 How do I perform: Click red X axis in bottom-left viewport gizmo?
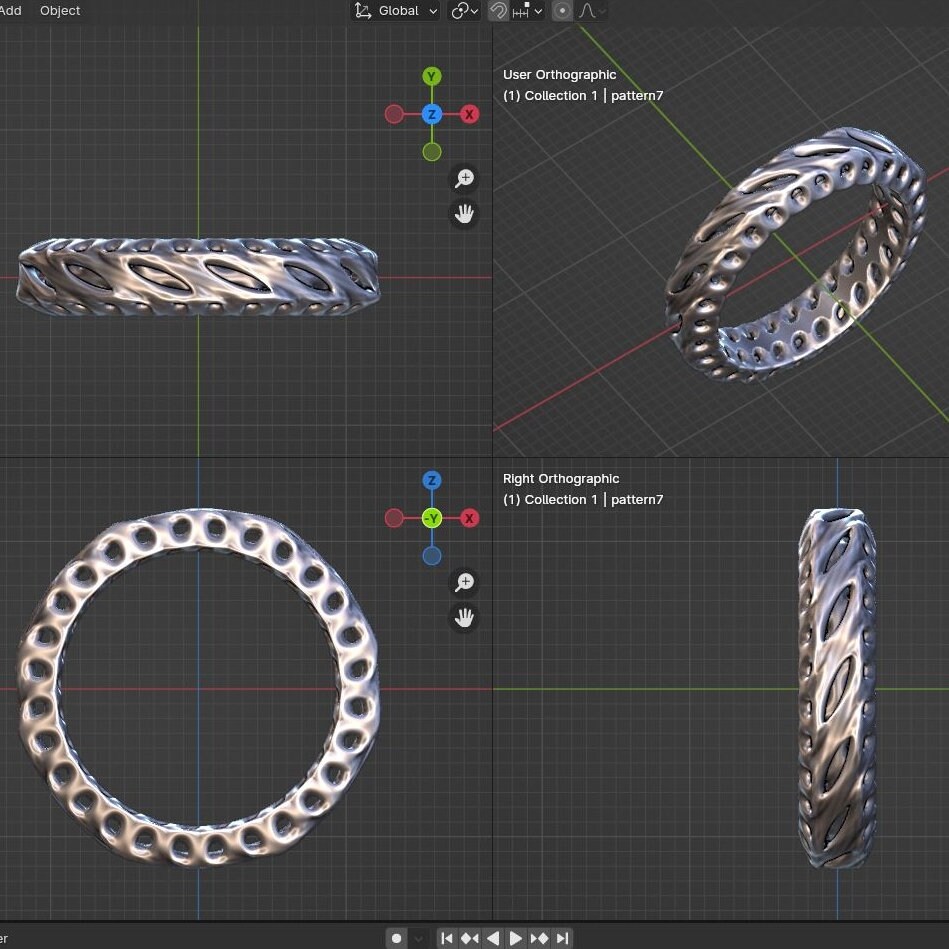470,518
